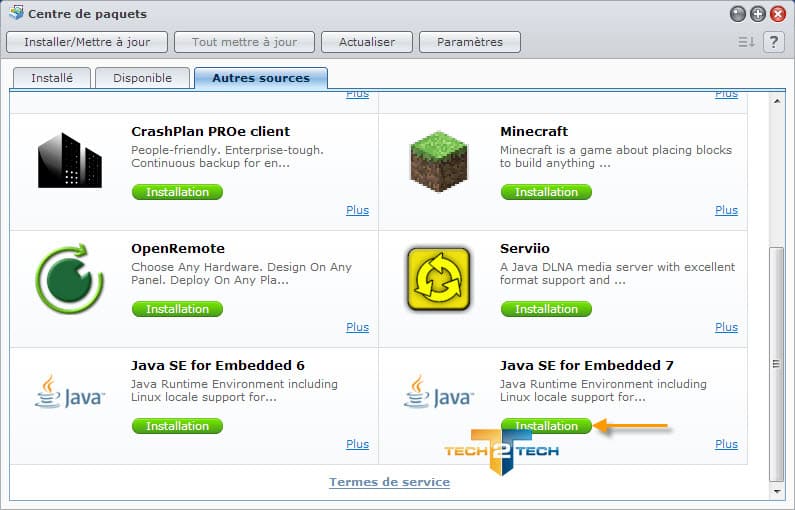Click the scrollbar down arrow
Image resolution: width=795 pixels, height=510 pixels.
pyautogui.click(x=777, y=491)
